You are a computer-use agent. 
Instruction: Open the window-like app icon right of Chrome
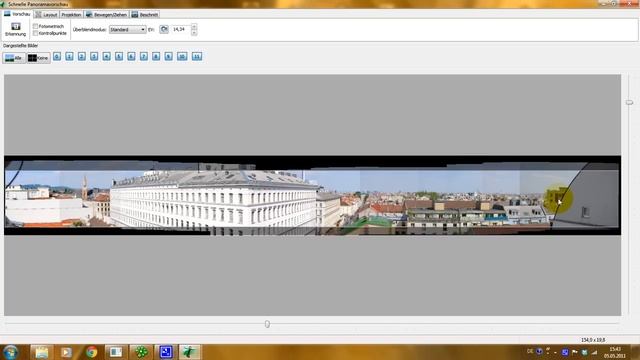[116, 352]
